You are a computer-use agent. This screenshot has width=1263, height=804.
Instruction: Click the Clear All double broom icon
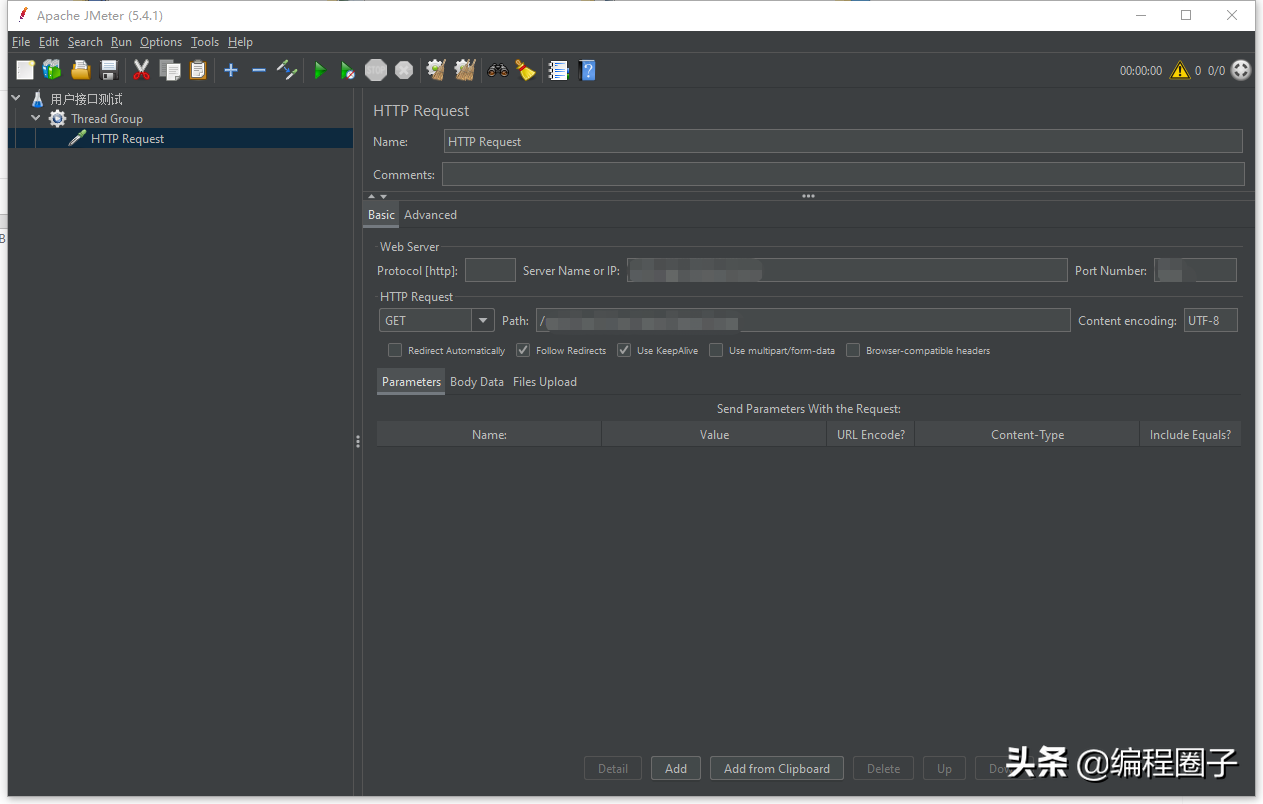tap(464, 70)
